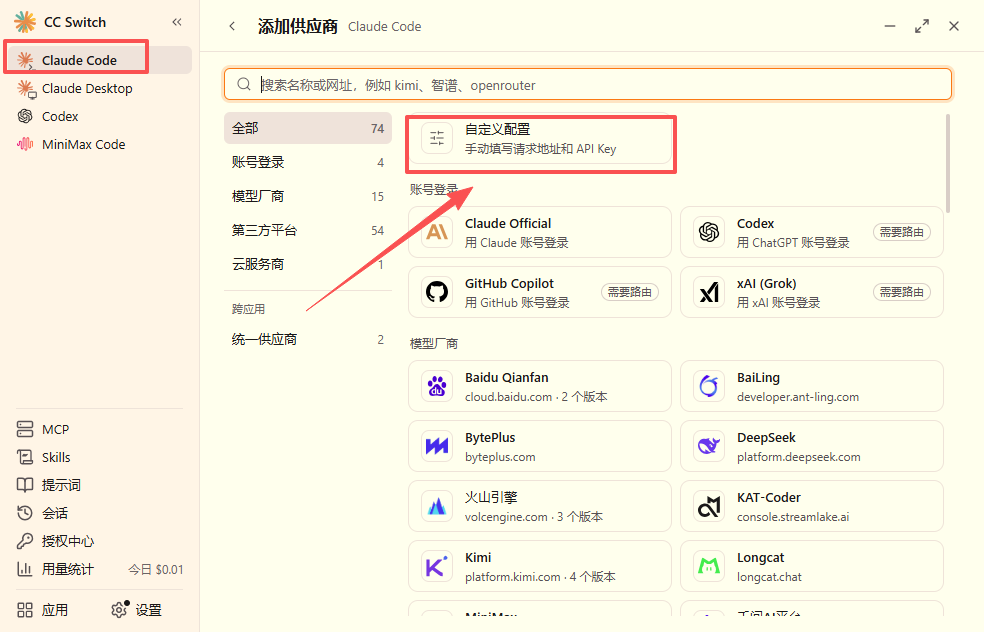Click the MCP server icon
The height and width of the screenshot is (632, 984).
click(24, 429)
